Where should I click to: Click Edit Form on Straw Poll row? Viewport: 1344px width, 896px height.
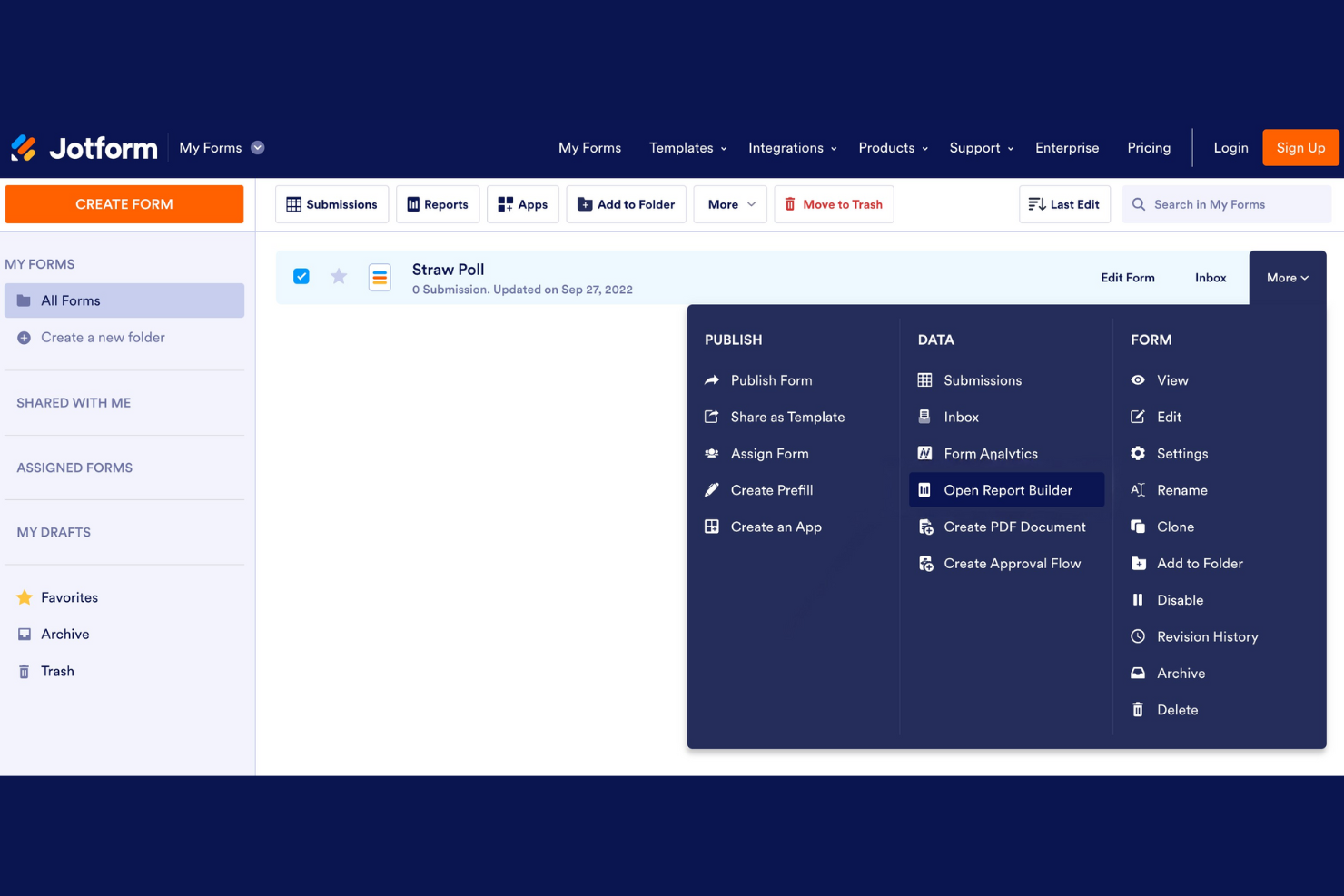(x=1128, y=278)
